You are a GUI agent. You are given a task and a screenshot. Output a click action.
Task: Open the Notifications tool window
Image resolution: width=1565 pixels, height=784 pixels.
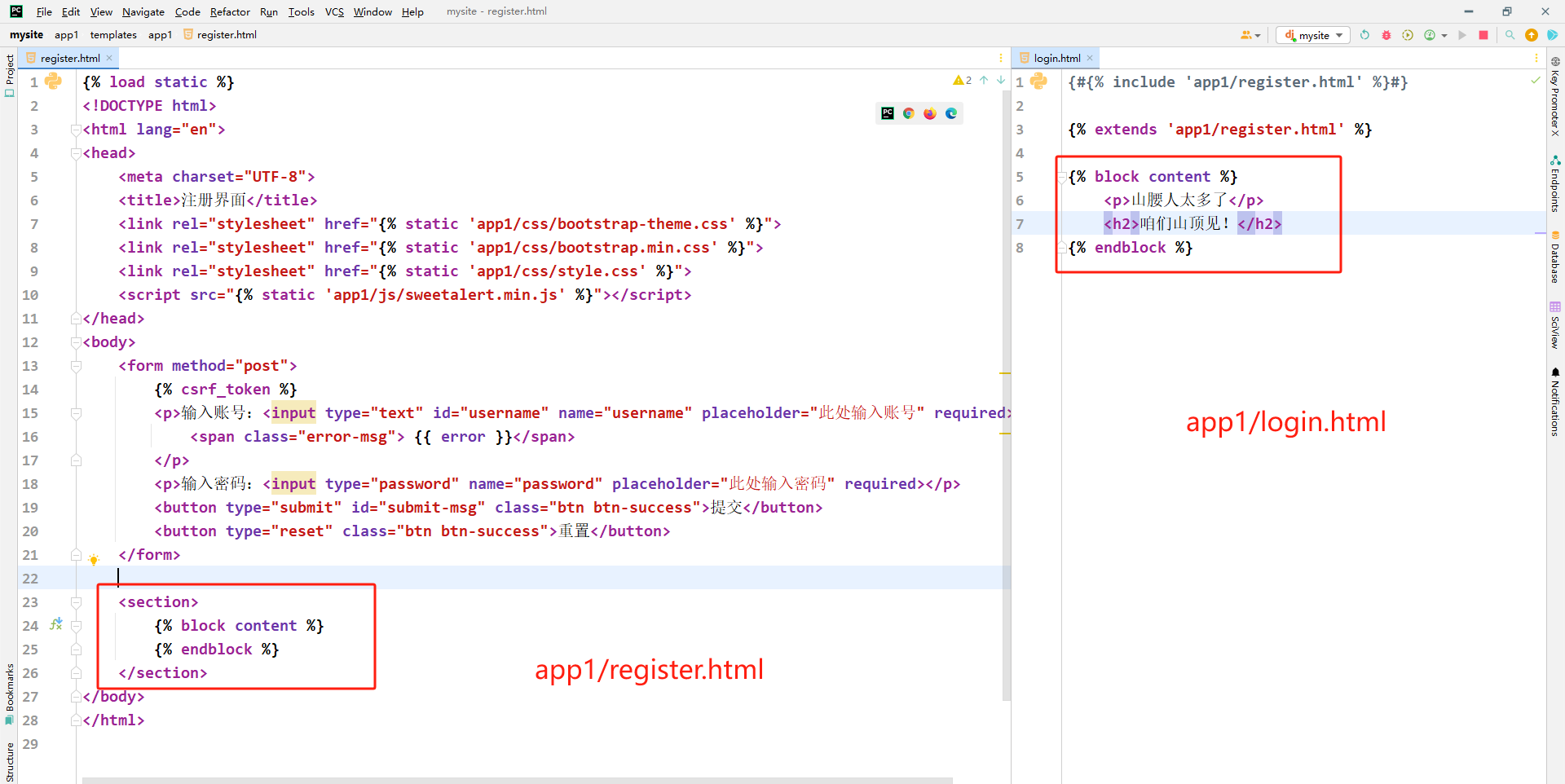(1555, 402)
